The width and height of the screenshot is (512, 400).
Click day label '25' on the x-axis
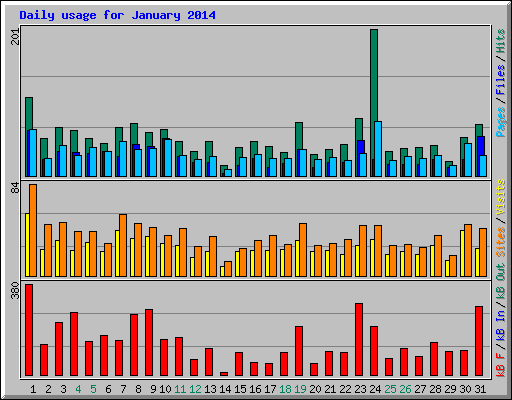pyautogui.click(x=390, y=389)
